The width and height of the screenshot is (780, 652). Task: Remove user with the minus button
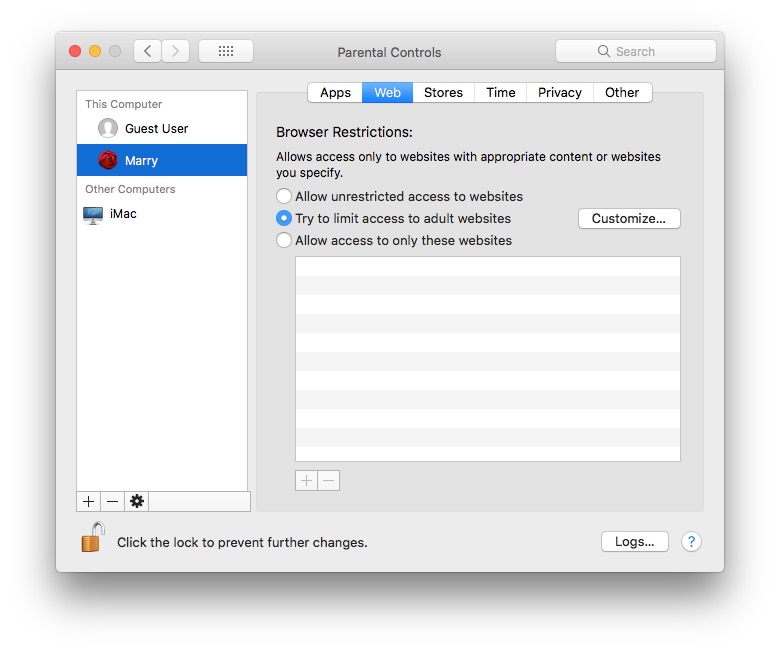[x=113, y=501]
